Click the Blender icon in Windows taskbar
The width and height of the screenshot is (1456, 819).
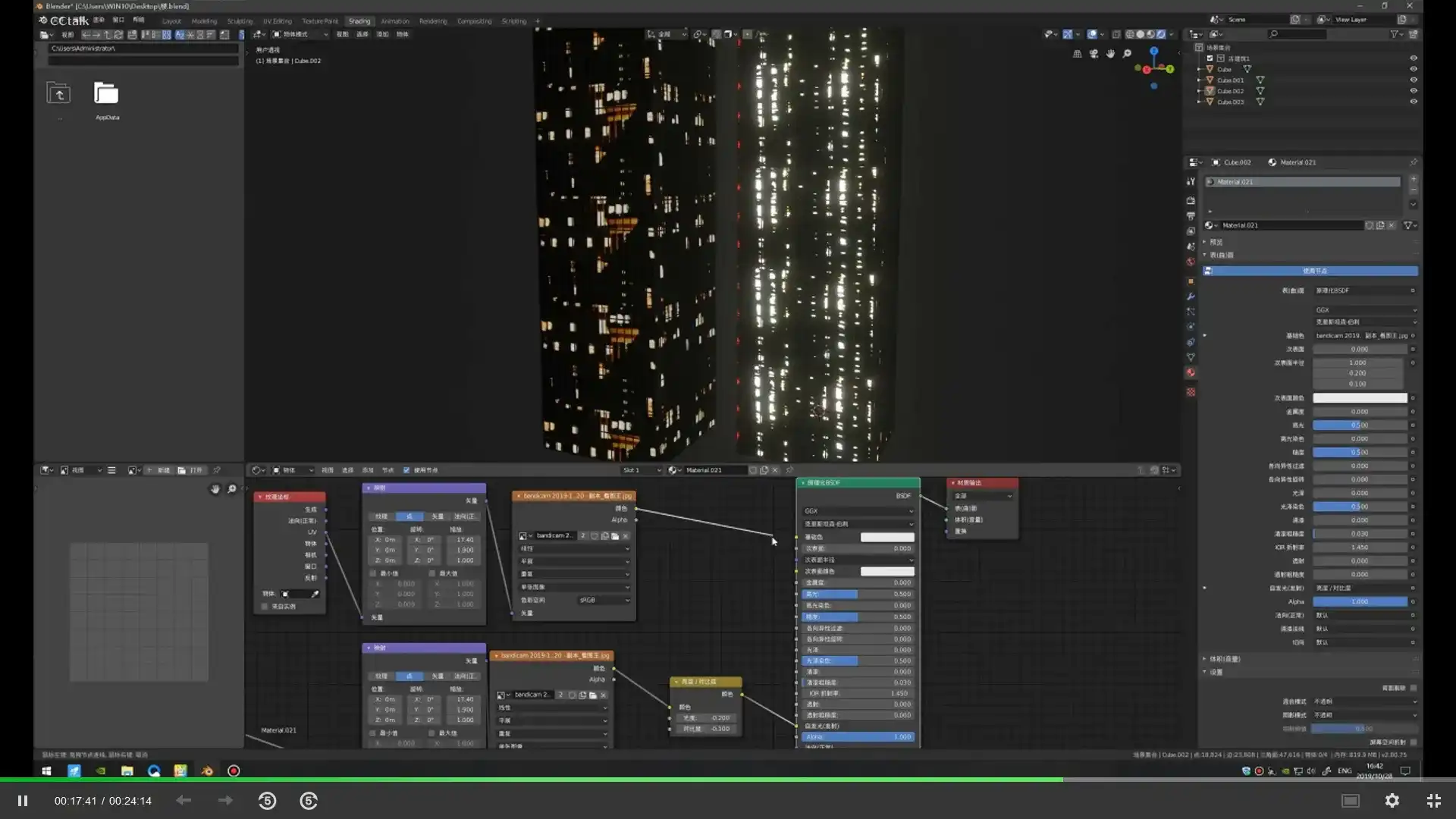coord(207,771)
